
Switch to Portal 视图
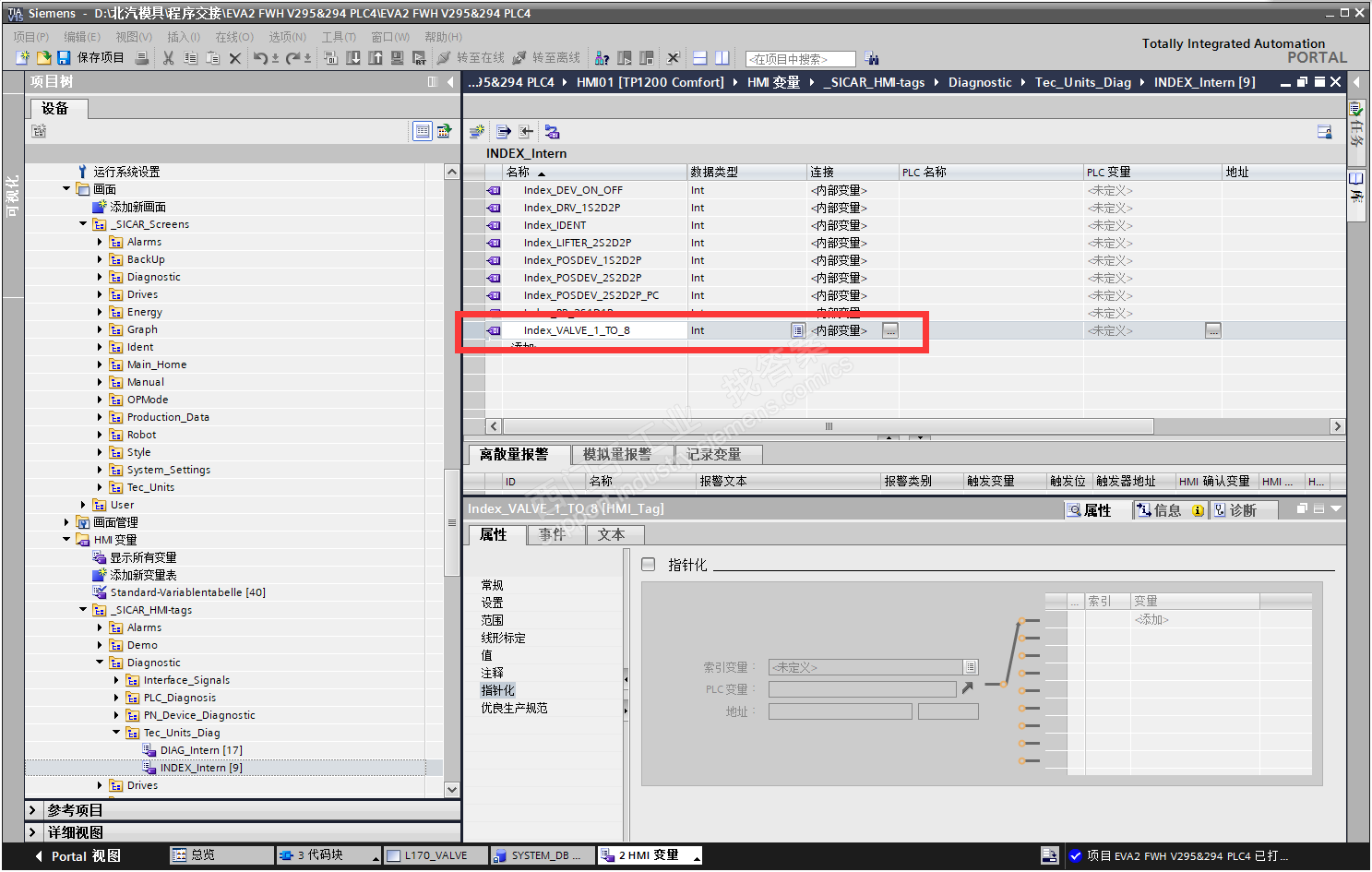coord(78,855)
